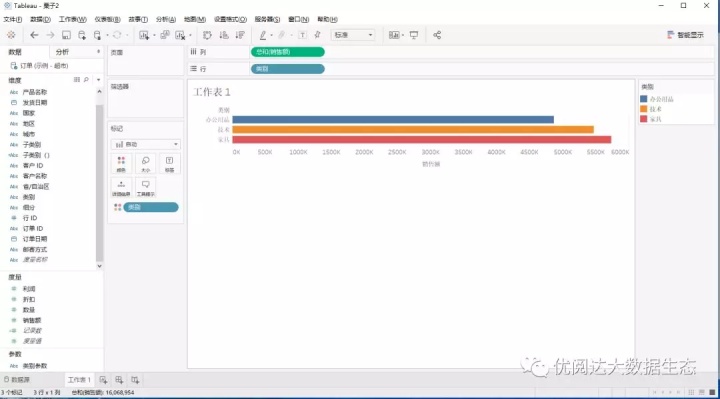
Task: Open the 分析 tab dropdown arrow
Action: point(98,52)
